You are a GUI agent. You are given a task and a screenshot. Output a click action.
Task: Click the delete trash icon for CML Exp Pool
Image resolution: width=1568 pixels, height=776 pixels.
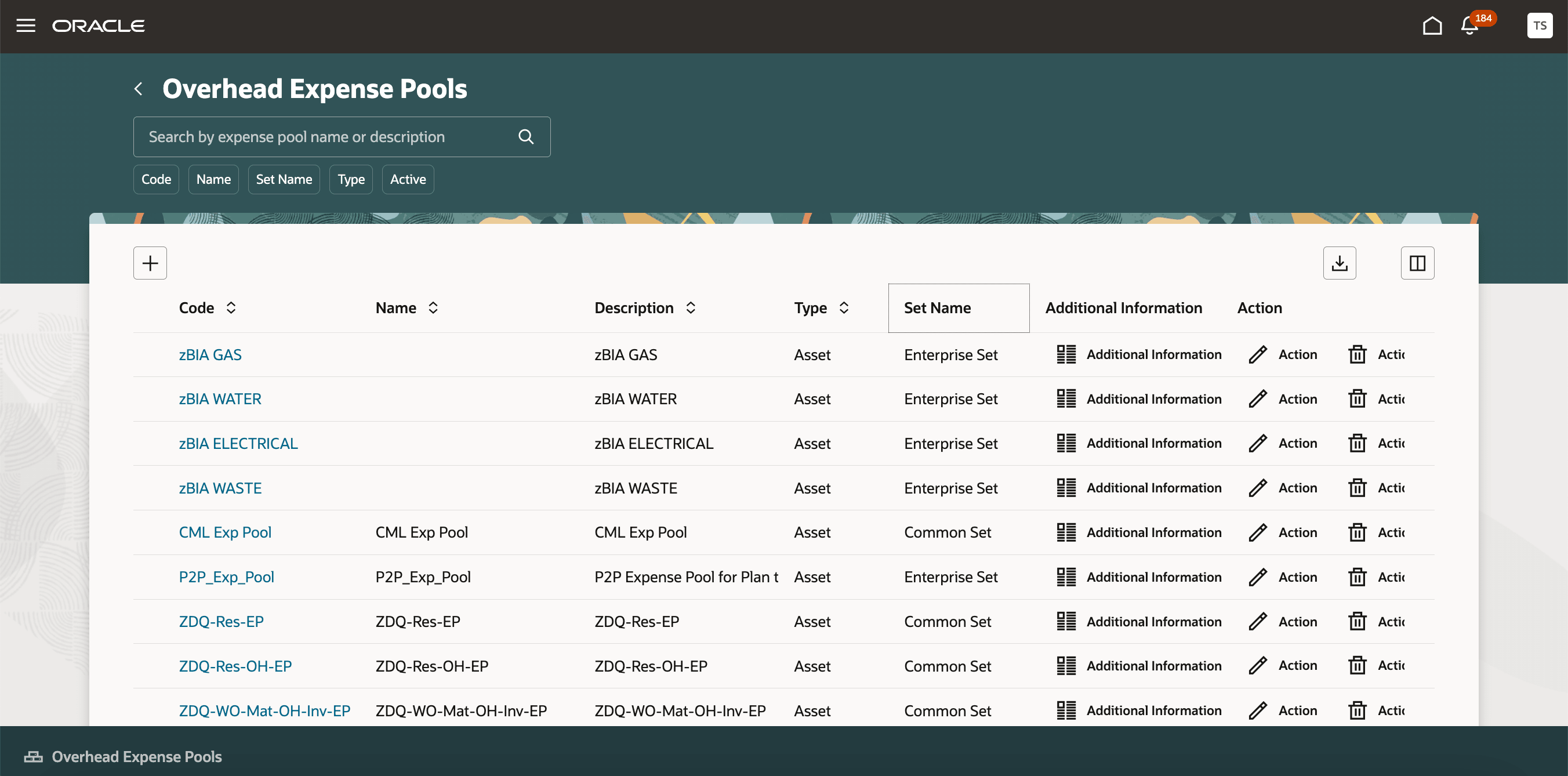[x=1358, y=531]
